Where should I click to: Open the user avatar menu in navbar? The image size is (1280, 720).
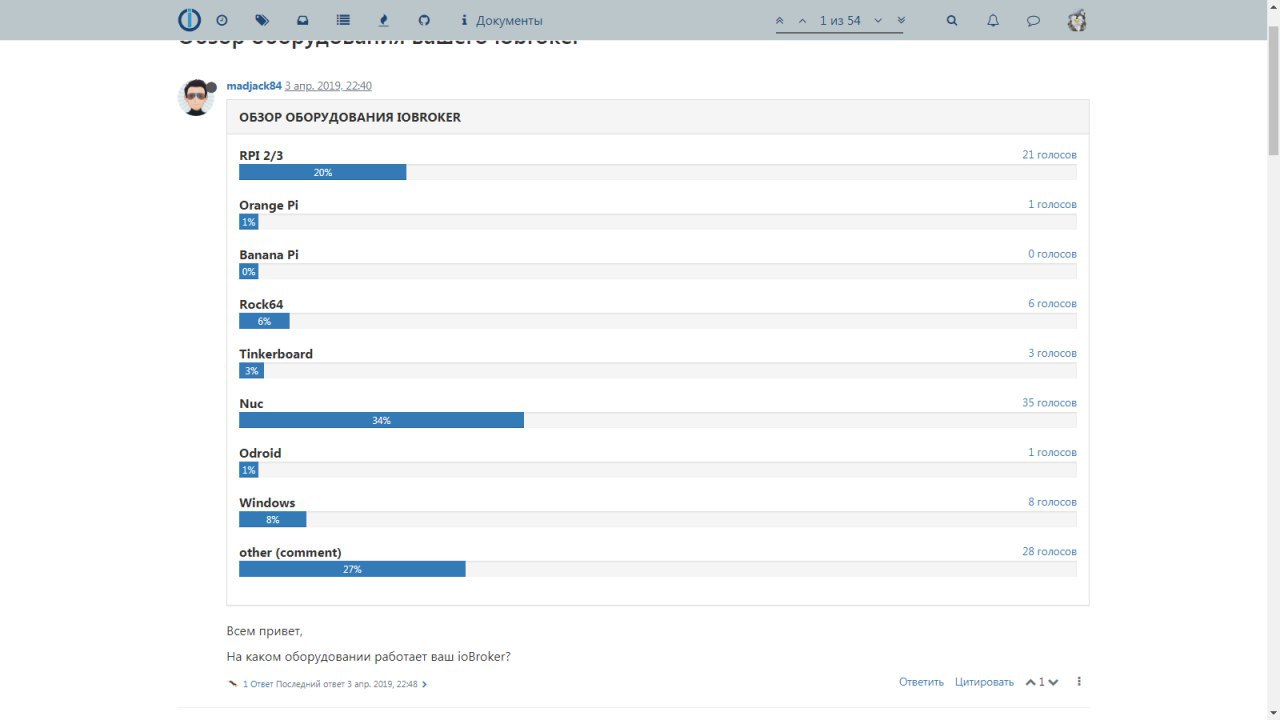(x=1077, y=20)
